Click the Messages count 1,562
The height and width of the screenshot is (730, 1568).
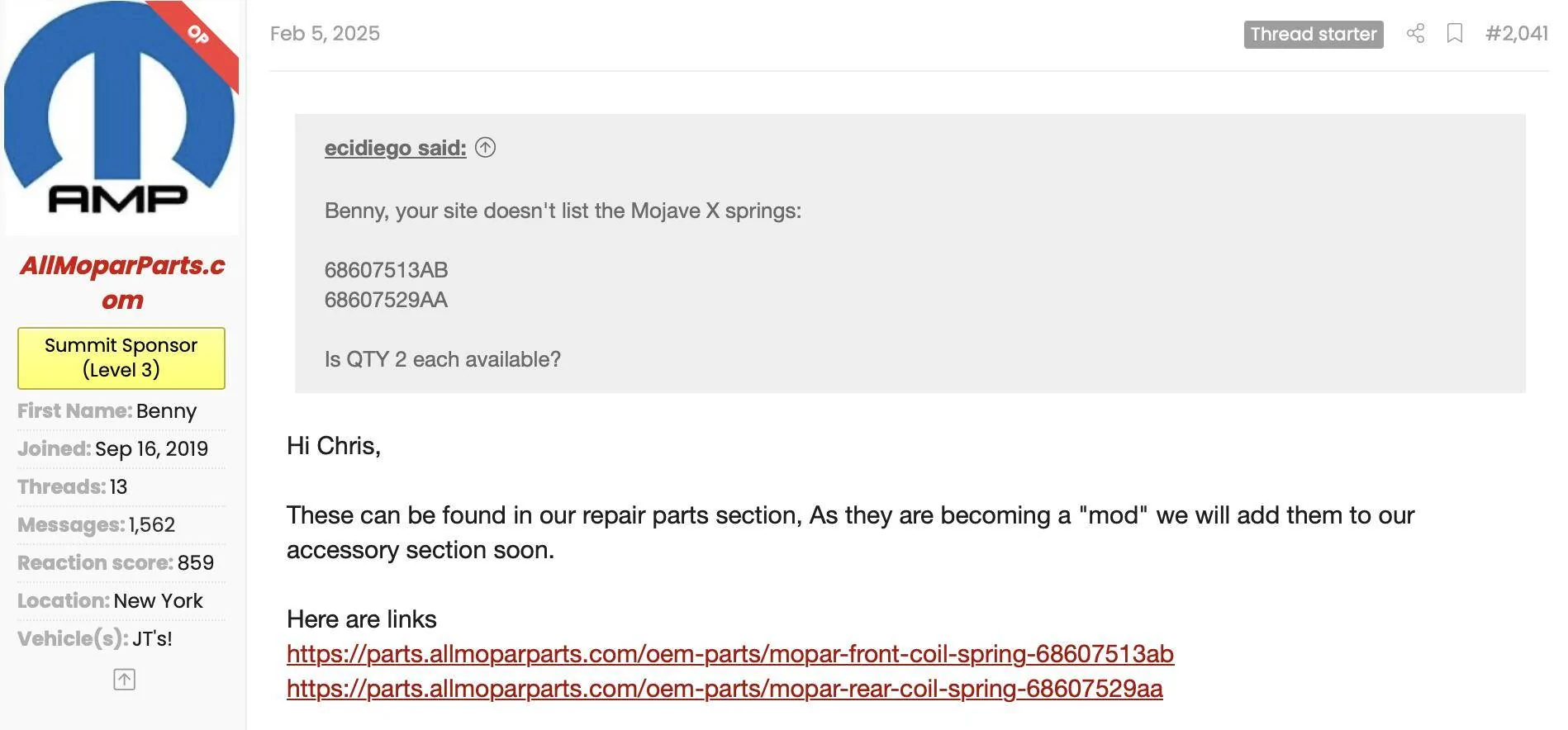[x=152, y=525]
